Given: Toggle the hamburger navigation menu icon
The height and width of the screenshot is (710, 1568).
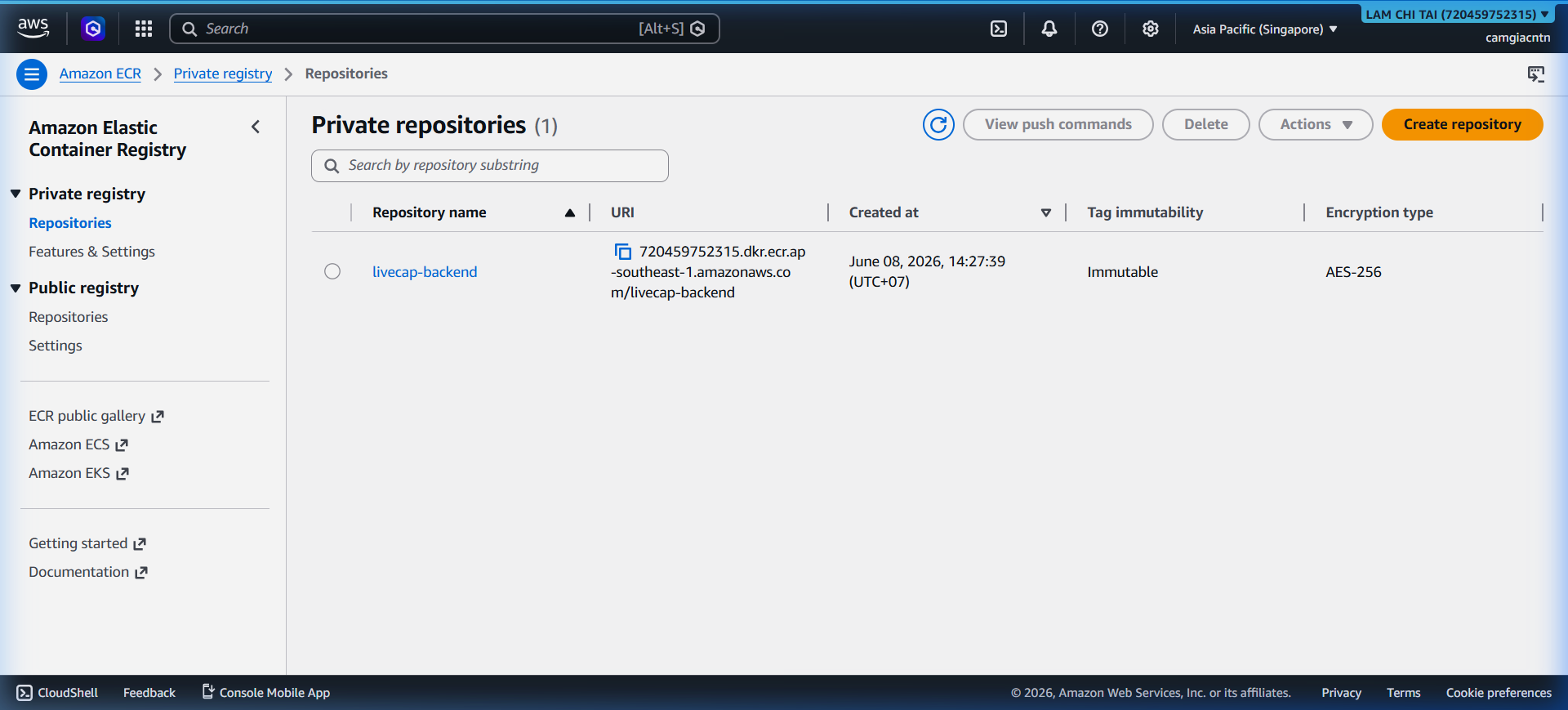Looking at the screenshot, I should [x=32, y=74].
